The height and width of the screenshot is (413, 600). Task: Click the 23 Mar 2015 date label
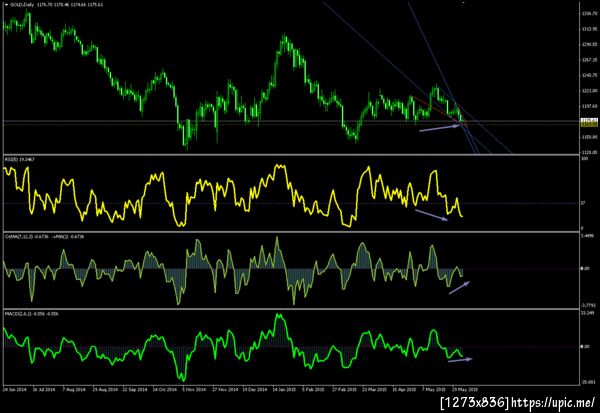click(375, 390)
